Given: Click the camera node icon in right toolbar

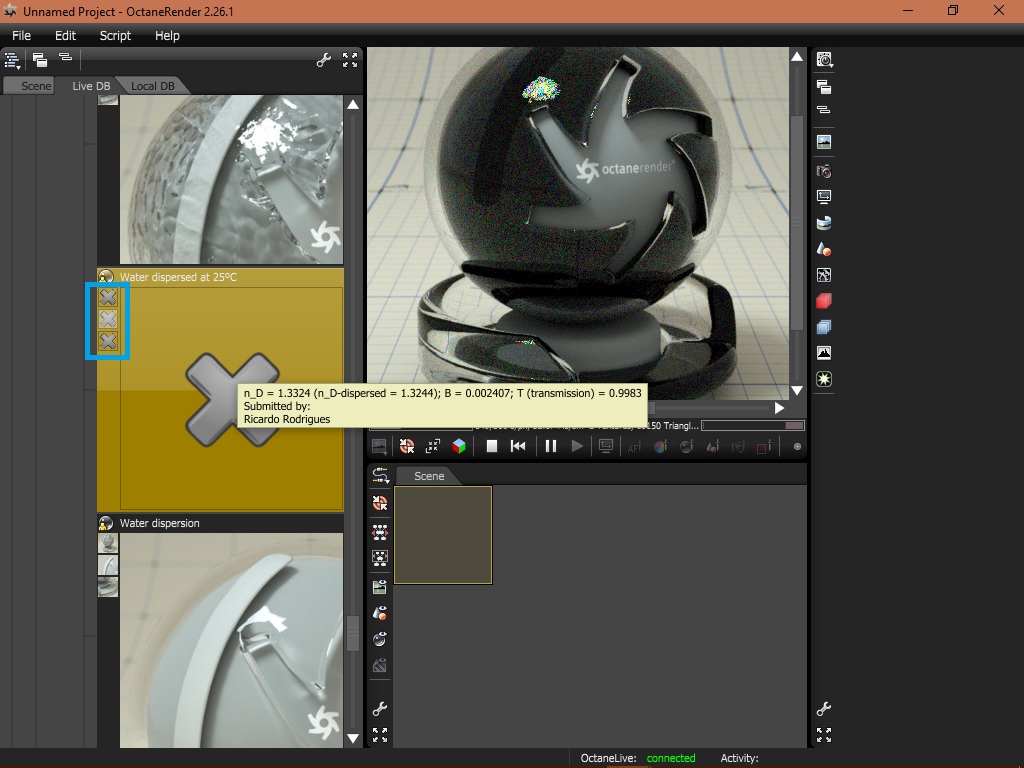Looking at the screenshot, I should (x=824, y=172).
